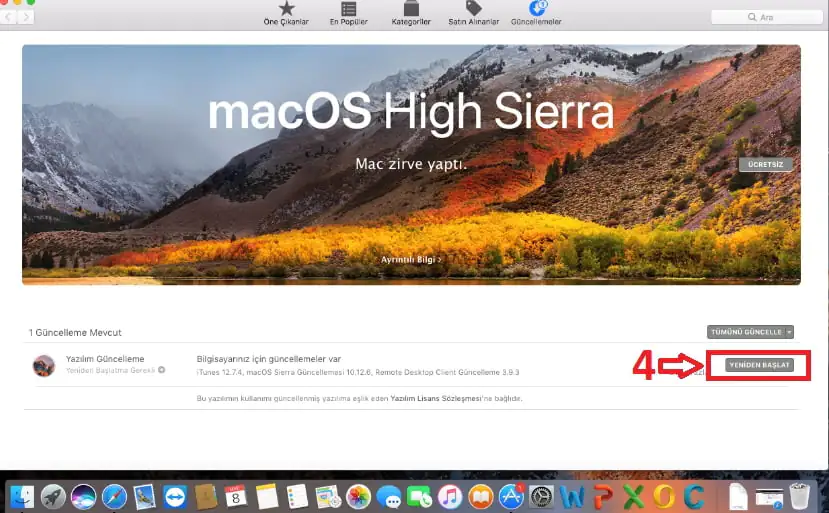Open Notes from the dock
Viewport: 829px width, 513px height.
[266, 497]
